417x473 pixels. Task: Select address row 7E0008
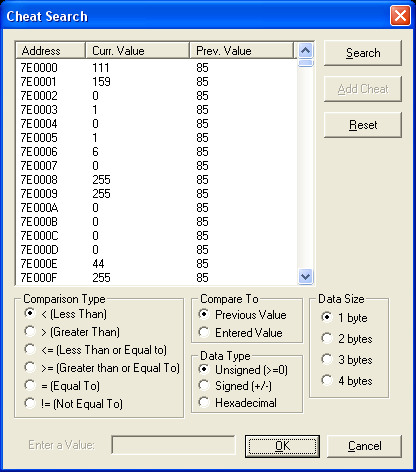pyautogui.click(x=156, y=180)
